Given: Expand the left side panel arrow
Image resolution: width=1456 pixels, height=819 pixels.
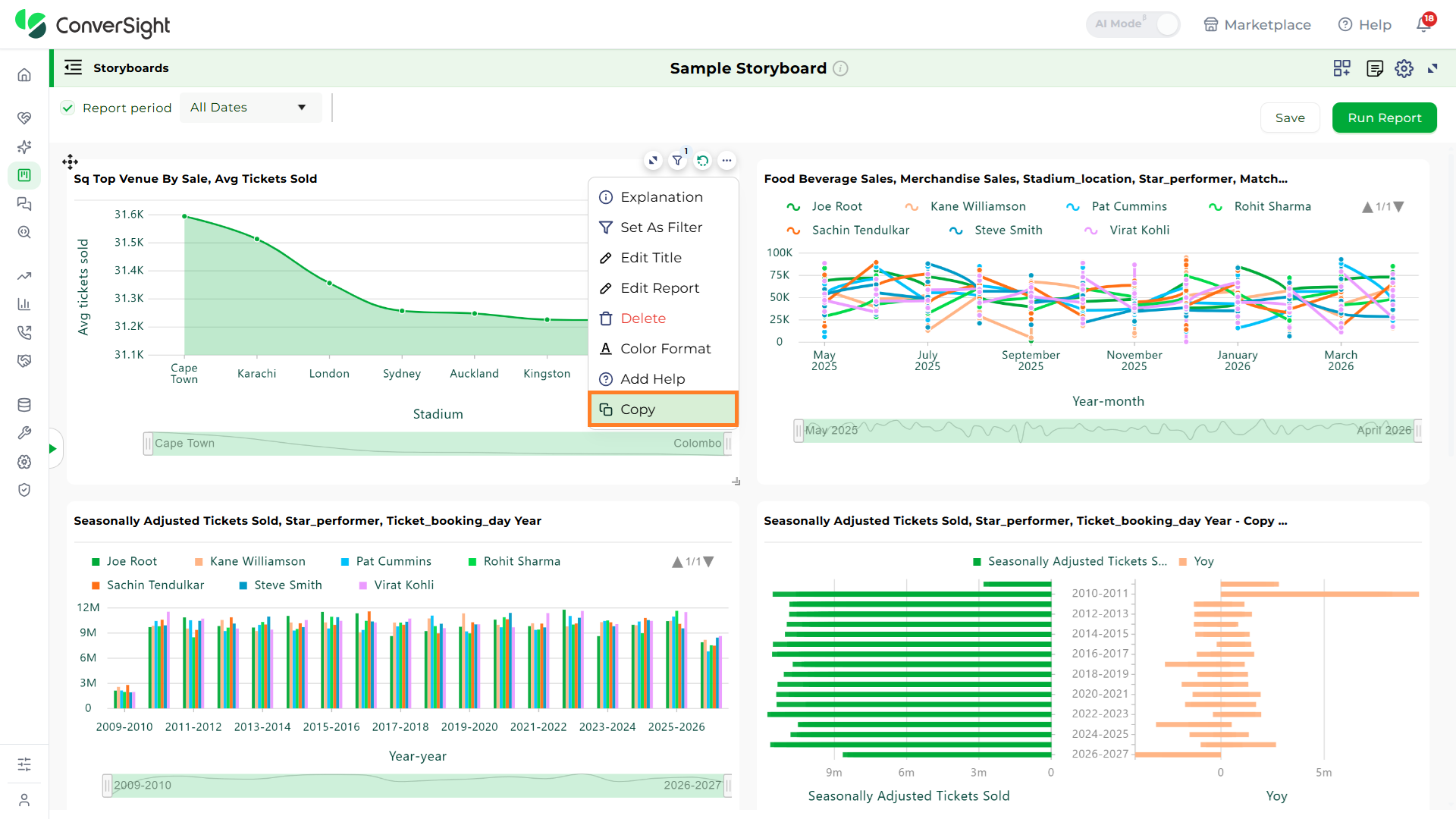Looking at the screenshot, I should pyautogui.click(x=53, y=448).
